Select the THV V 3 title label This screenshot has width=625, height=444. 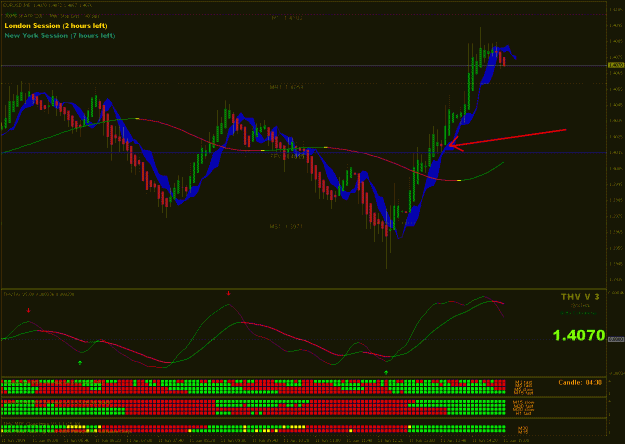580,297
